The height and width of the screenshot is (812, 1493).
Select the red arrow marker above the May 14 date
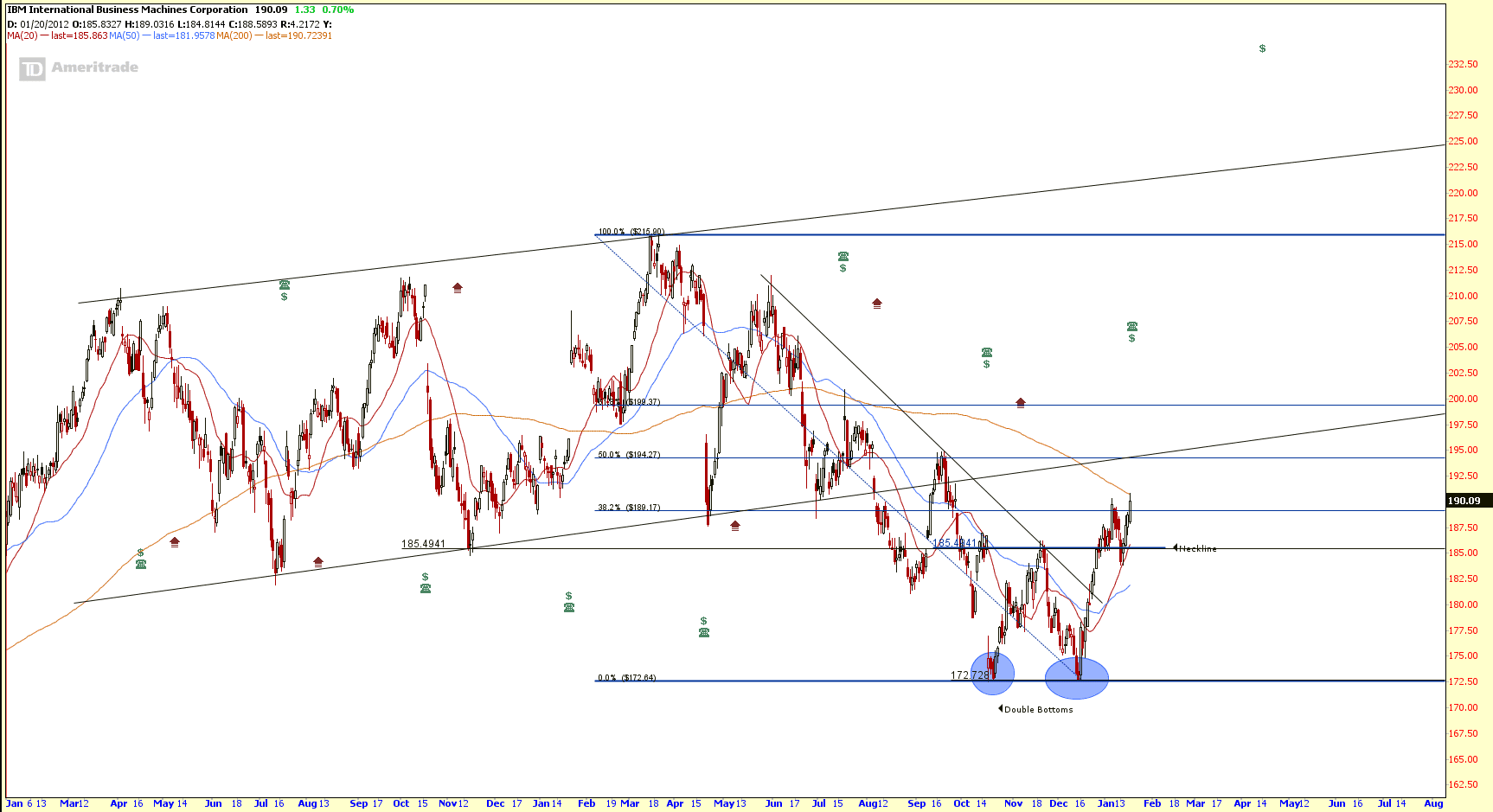[x=175, y=542]
